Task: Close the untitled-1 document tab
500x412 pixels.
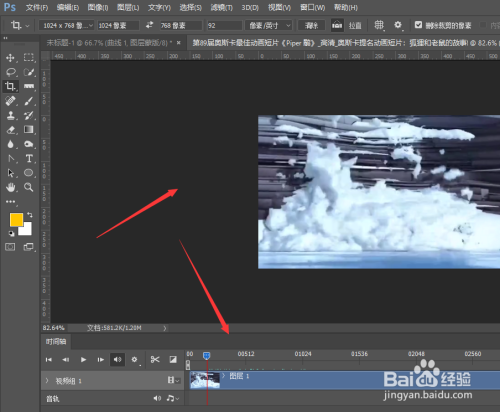Action: (x=179, y=43)
